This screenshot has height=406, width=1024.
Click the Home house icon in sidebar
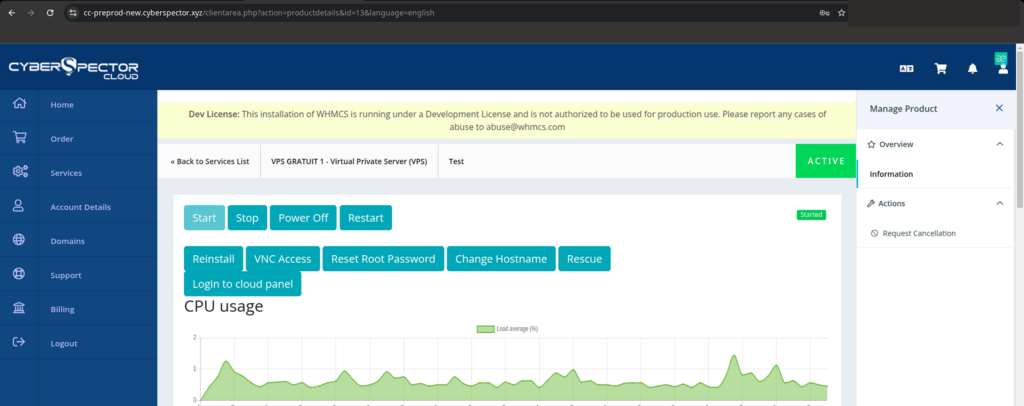20,104
